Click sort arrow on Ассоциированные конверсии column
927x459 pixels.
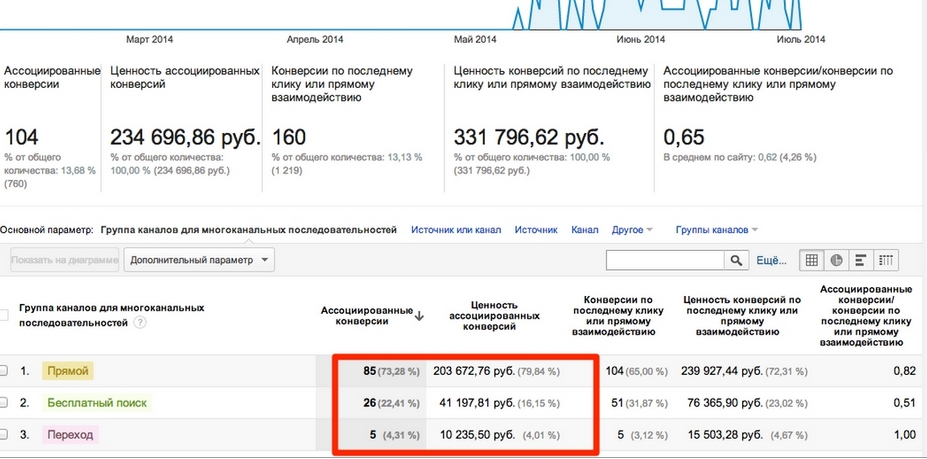point(419,316)
